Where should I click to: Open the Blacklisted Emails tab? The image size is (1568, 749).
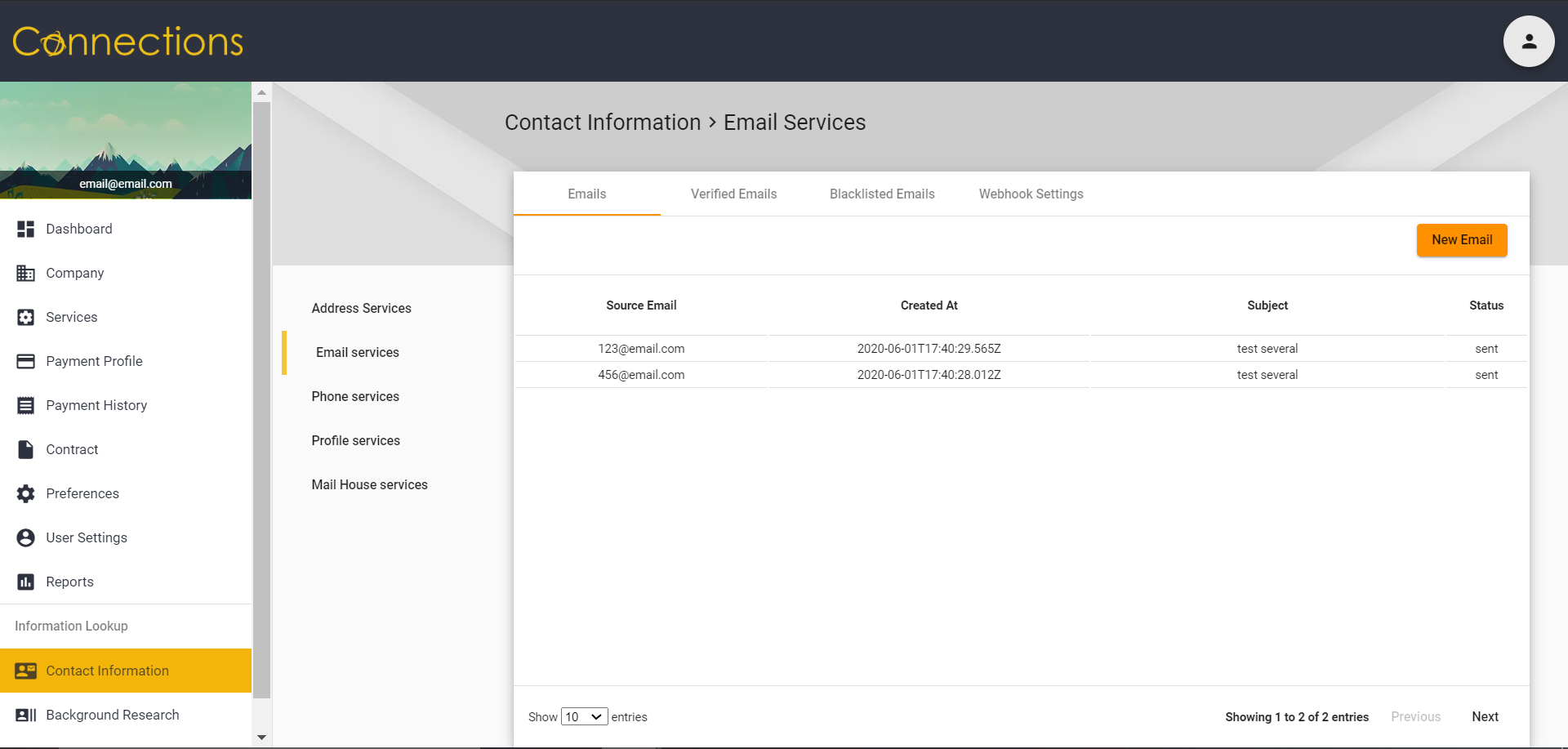(882, 194)
